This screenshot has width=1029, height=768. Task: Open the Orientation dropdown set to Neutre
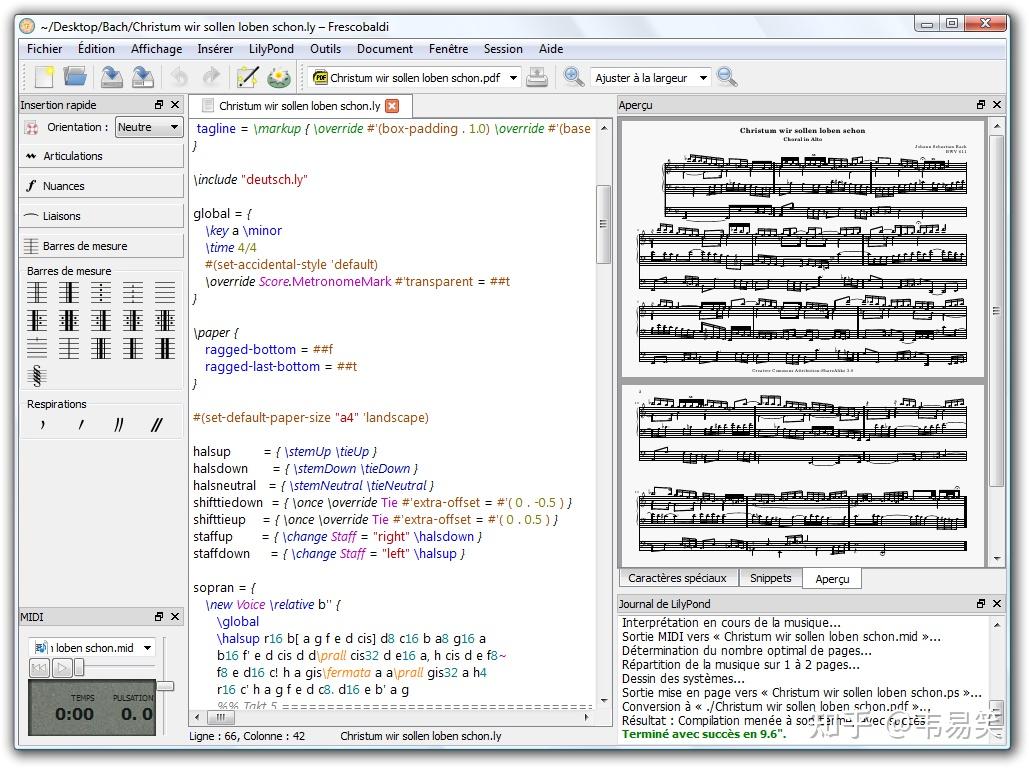tap(148, 127)
